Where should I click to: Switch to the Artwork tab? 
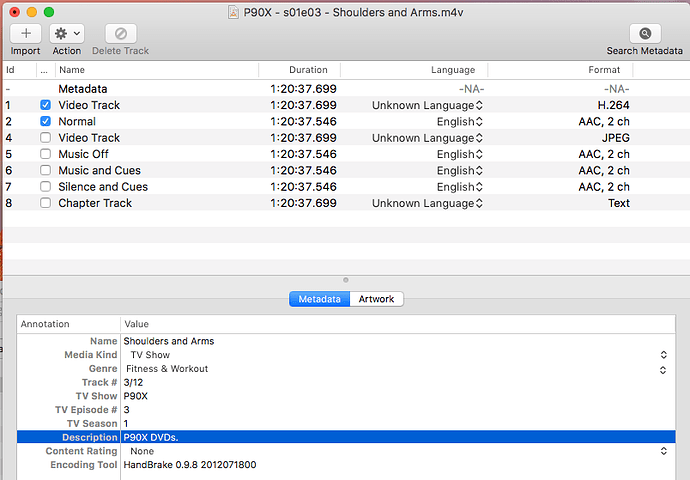[376, 299]
